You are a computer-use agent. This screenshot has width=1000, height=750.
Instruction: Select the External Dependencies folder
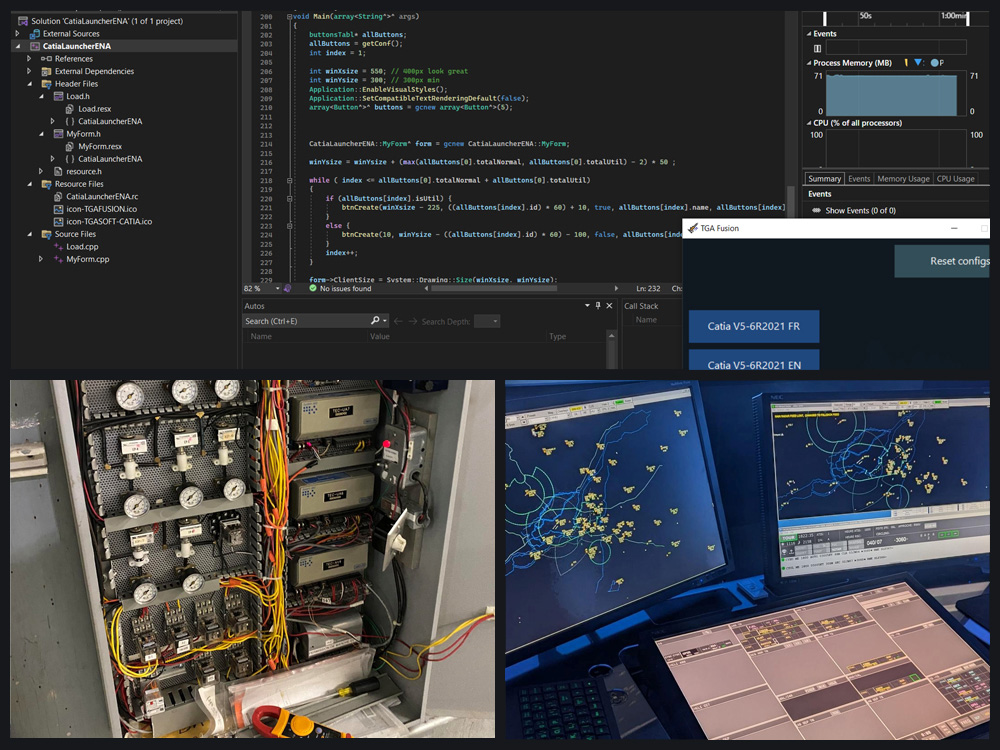click(94, 71)
